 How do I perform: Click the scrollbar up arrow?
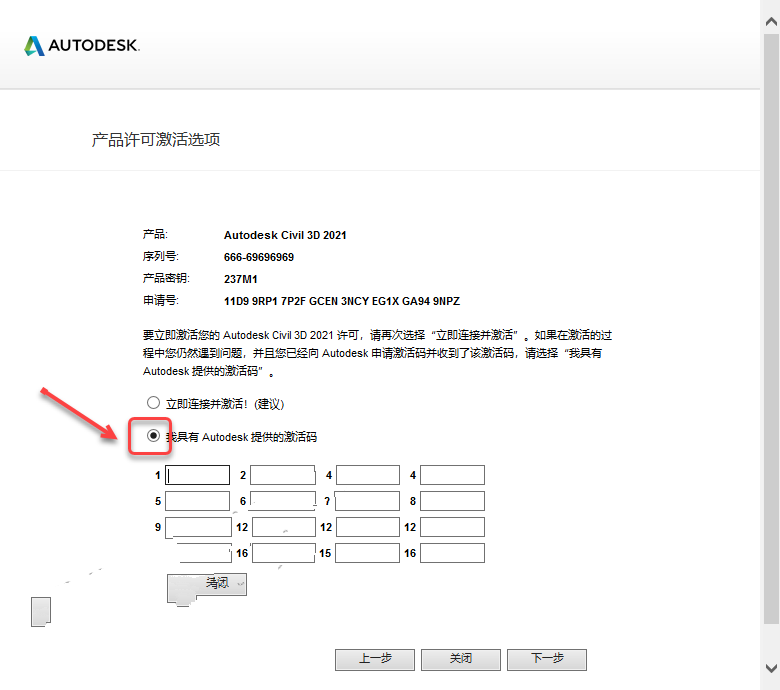(x=771, y=21)
